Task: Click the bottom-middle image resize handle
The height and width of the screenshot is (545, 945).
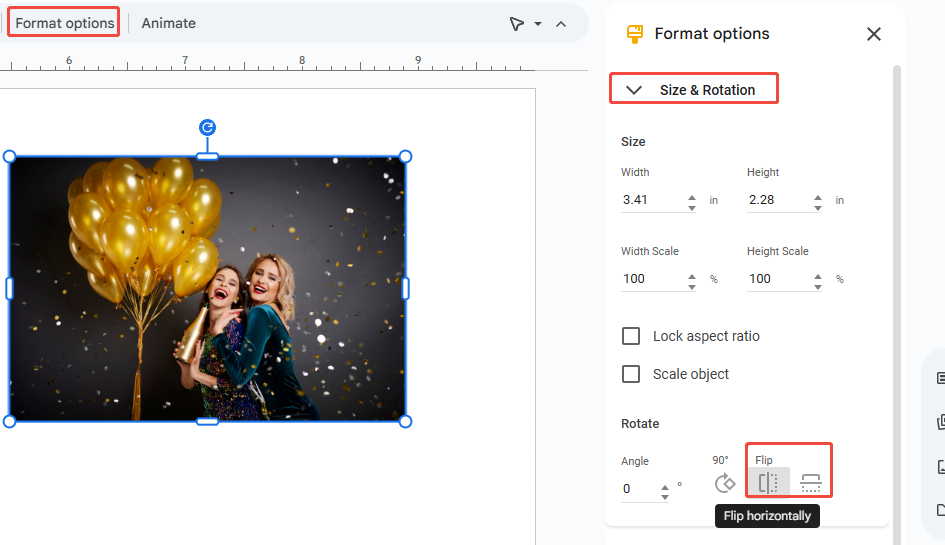Action: pyautogui.click(x=207, y=421)
